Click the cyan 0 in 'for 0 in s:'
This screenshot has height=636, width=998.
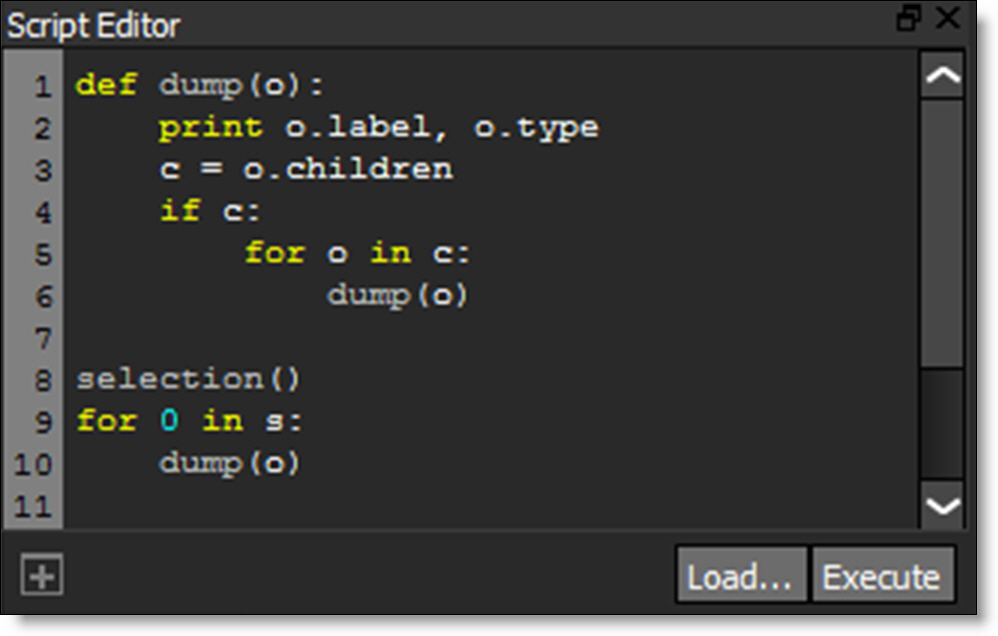click(169, 421)
